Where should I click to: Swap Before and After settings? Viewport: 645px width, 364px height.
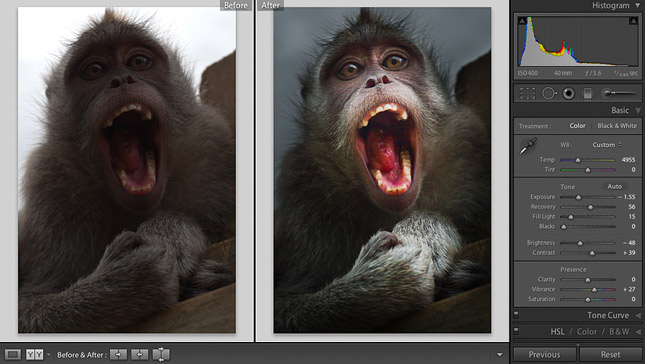tap(161, 354)
